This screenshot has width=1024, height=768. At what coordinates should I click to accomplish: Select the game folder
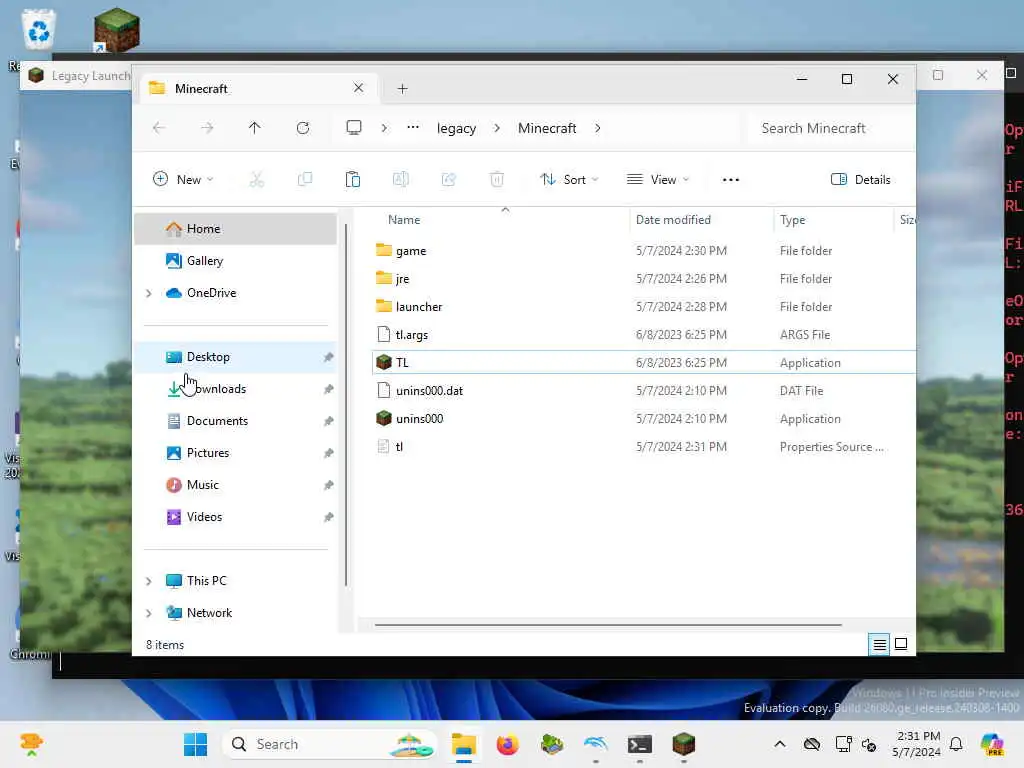643,251
